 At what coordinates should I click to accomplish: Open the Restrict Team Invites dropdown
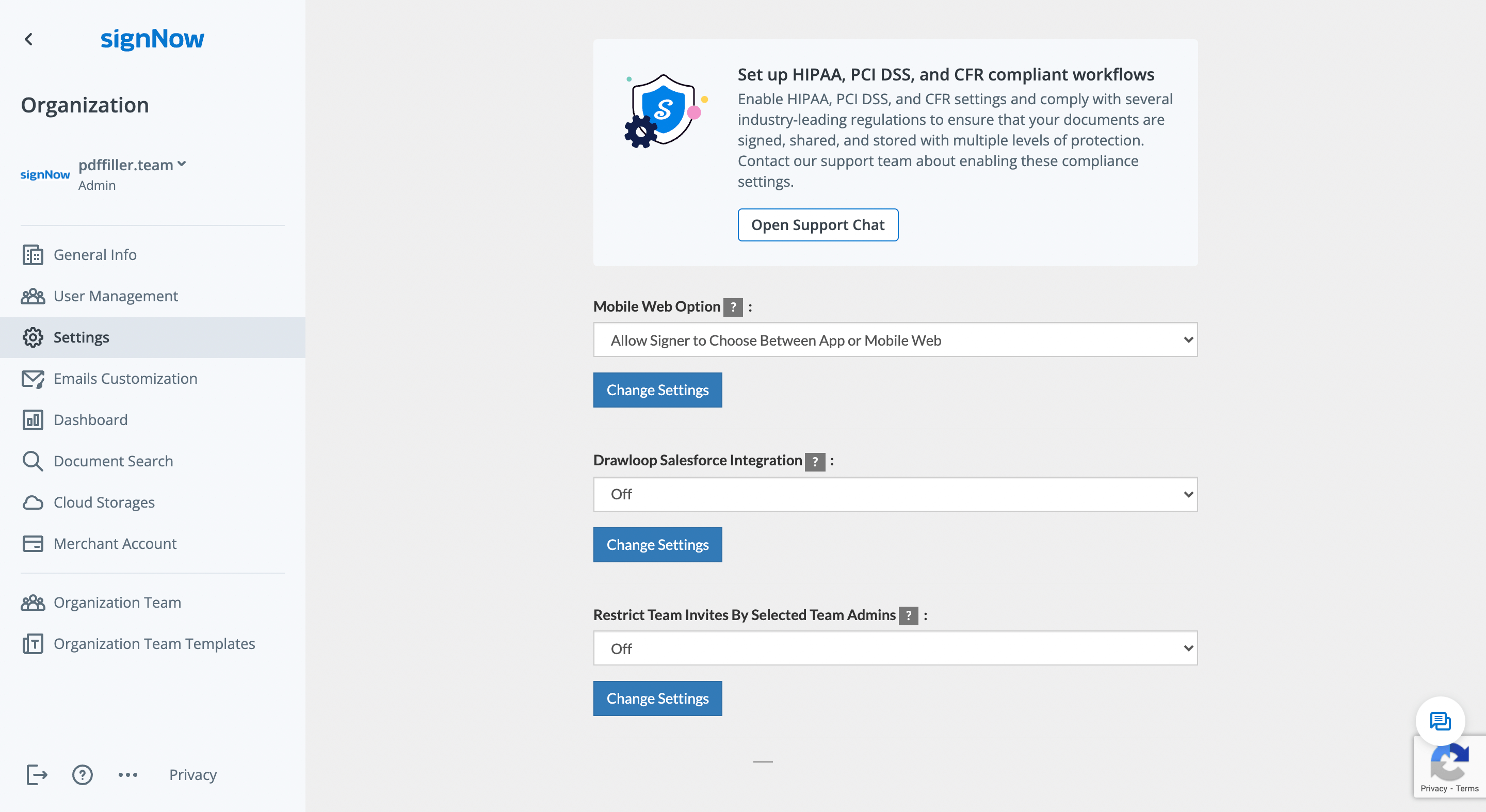click(895, 648)
